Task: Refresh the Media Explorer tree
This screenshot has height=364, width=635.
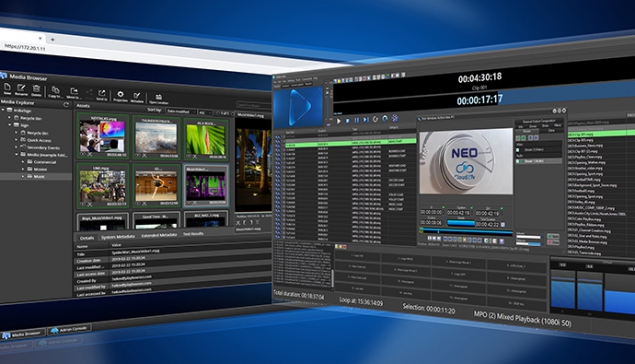Action: coord(66,105)
